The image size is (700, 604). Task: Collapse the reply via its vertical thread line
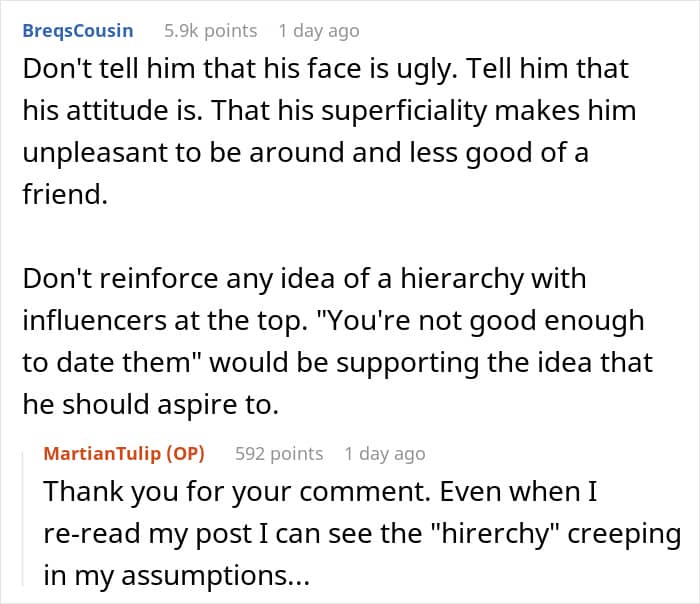tap(23, 518)
